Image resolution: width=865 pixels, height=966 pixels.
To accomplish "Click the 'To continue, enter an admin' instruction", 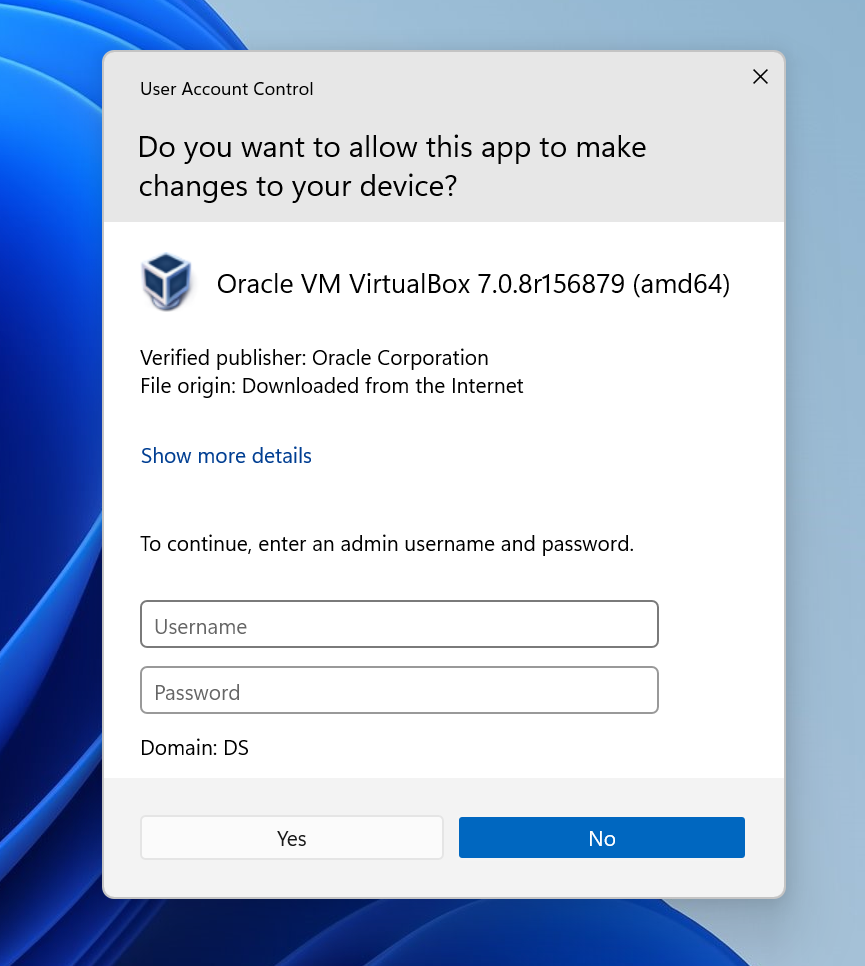I will (386, 545).
